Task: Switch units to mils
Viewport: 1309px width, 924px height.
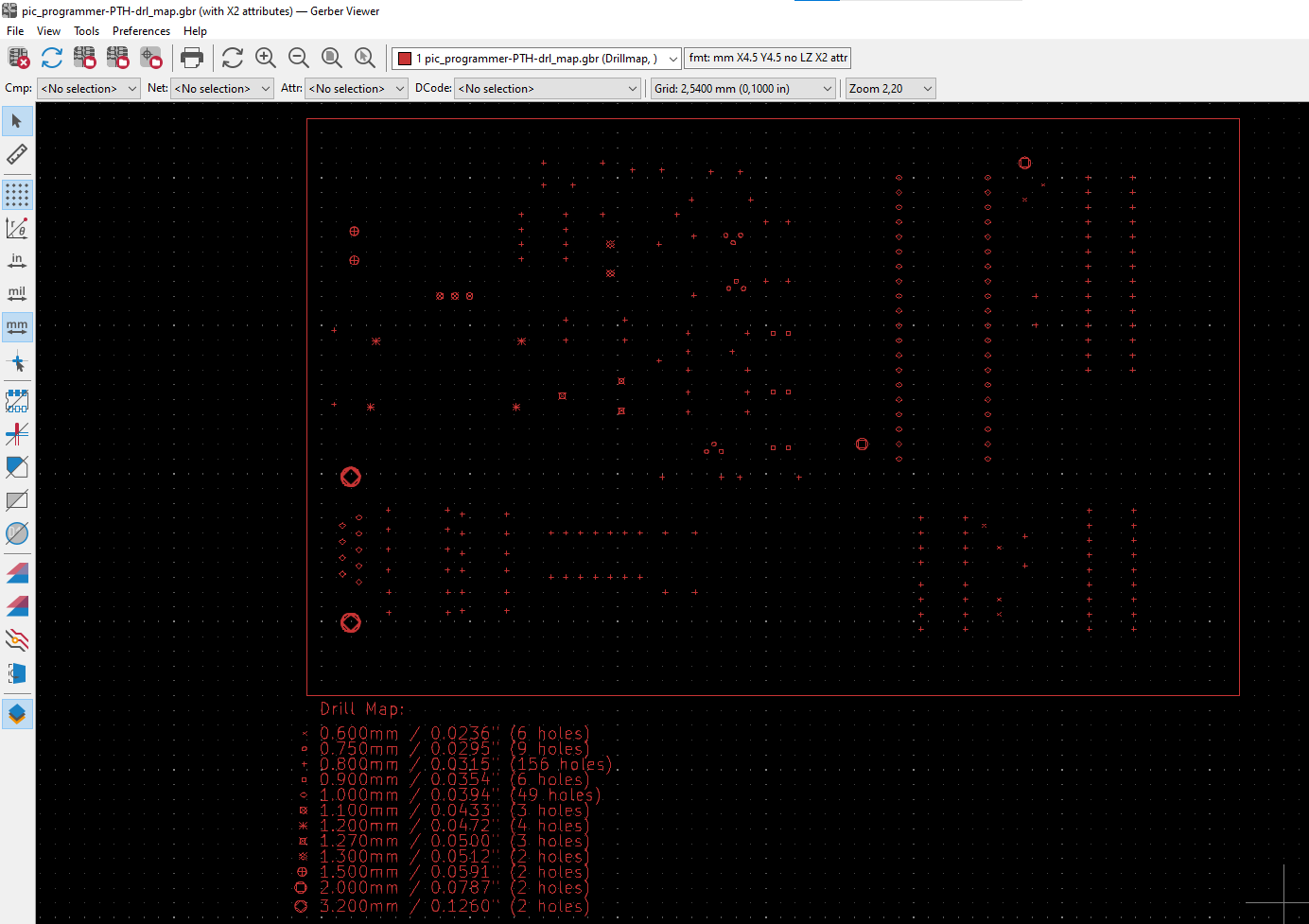Action: pyautogui.click(x=17, y=294)
